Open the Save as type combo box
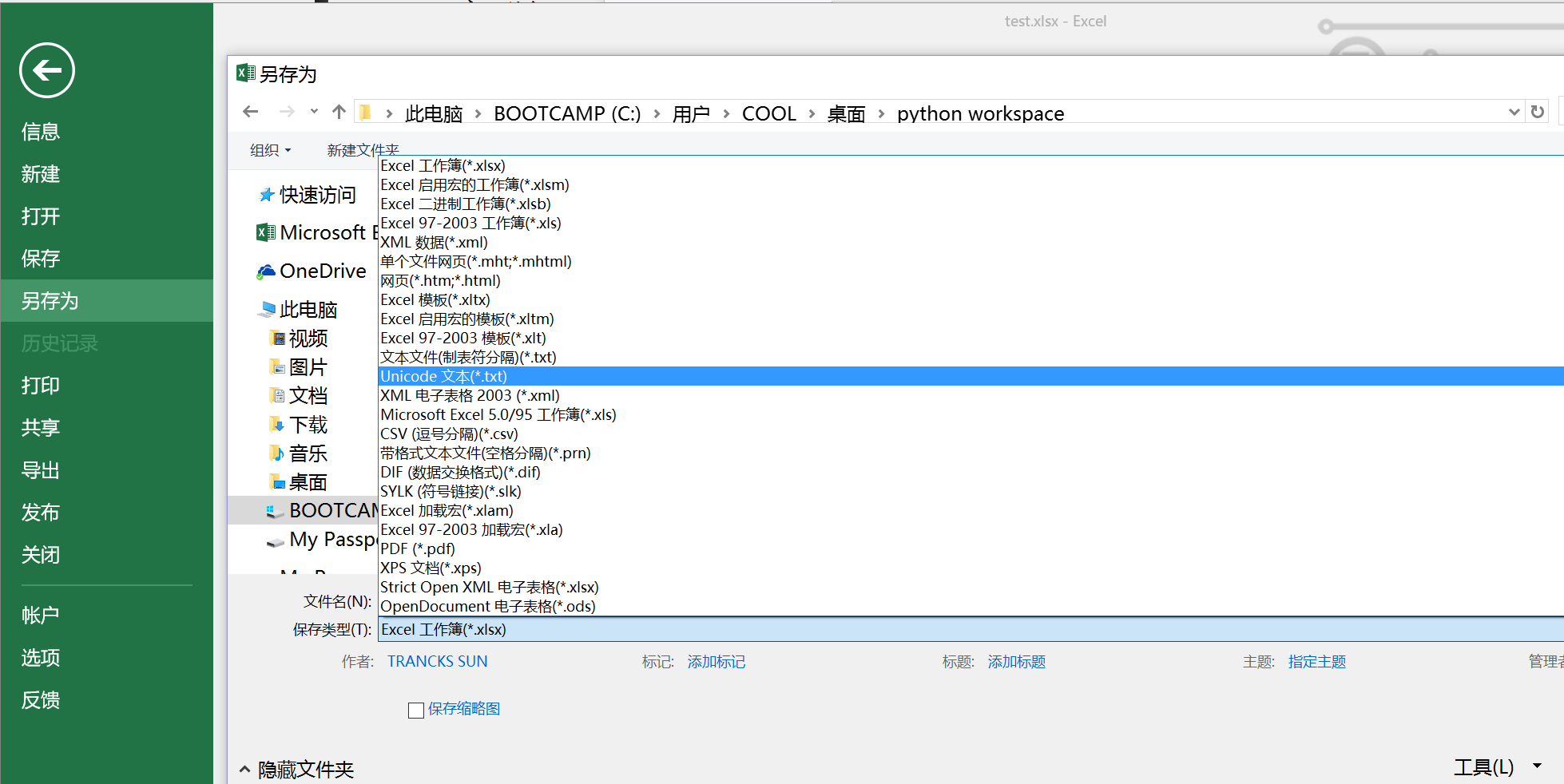The image size is (1564, 784). coord(971,629)
